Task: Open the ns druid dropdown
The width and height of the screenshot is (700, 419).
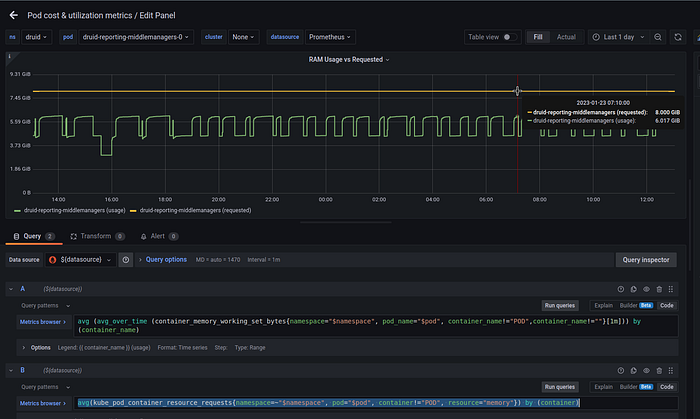Action: coord(36,37)
